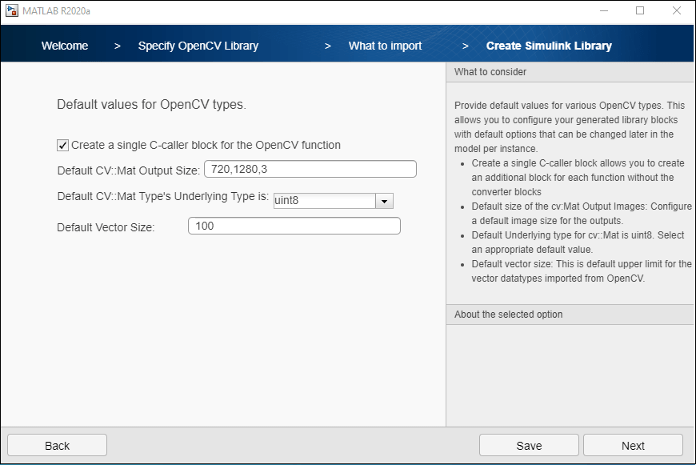Maximize the MATLAB R2020a window
The image size is (696, 465).
[x=640, y=11]
